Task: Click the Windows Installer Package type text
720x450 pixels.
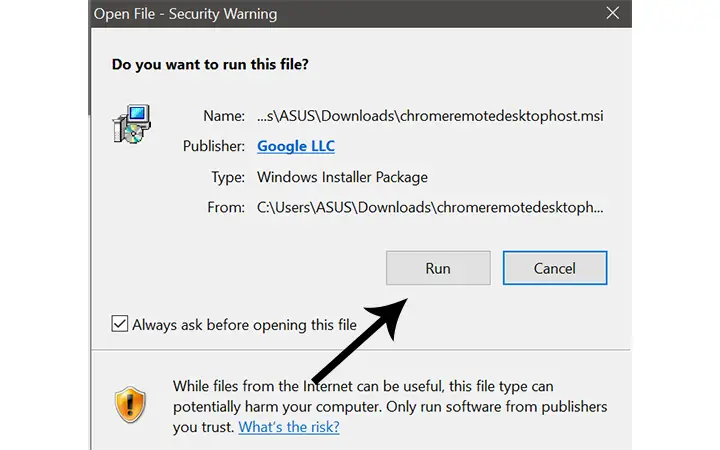Action: (342, 177)
